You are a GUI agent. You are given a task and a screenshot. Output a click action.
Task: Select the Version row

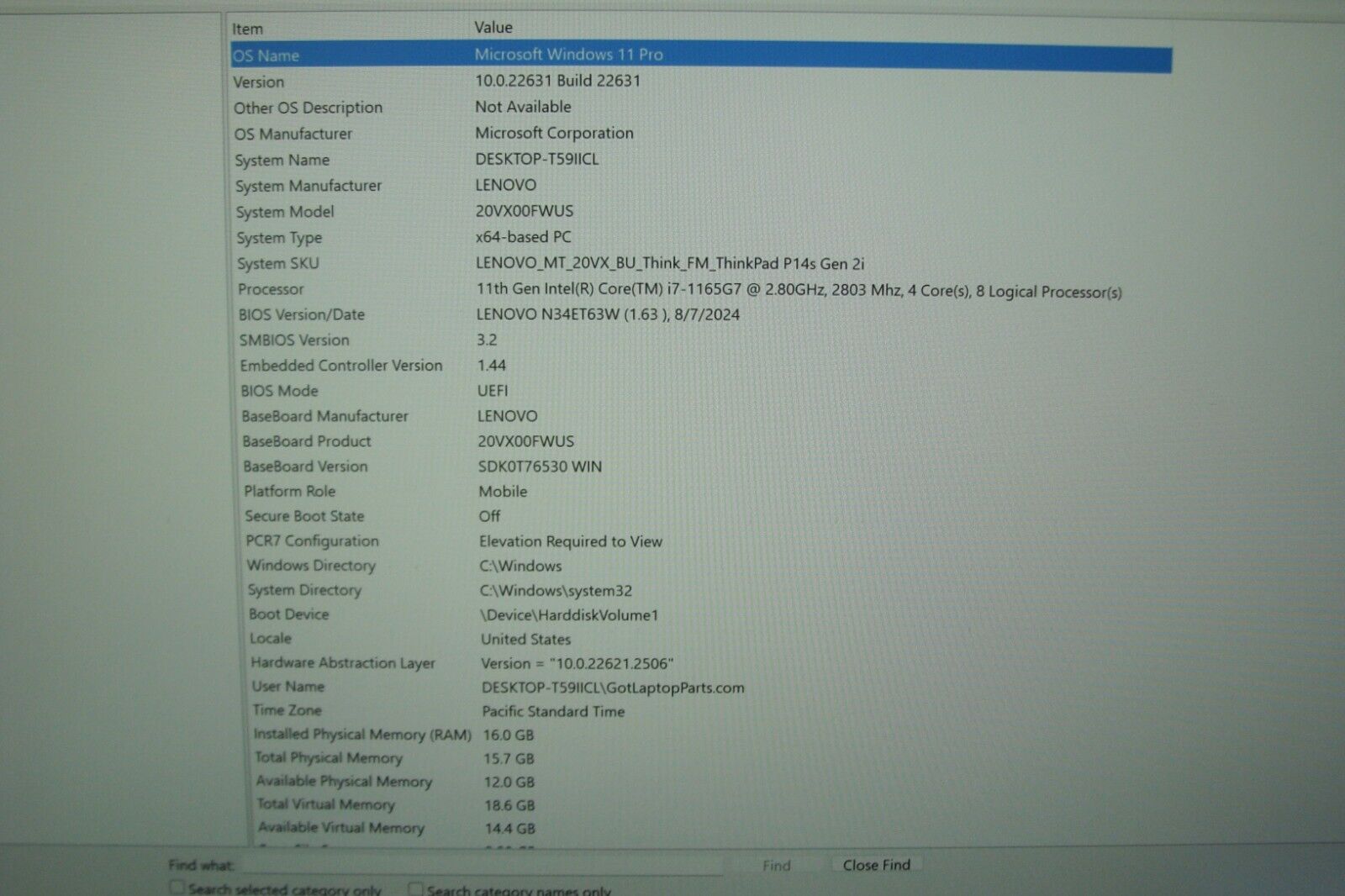click(x=701, y=82)
